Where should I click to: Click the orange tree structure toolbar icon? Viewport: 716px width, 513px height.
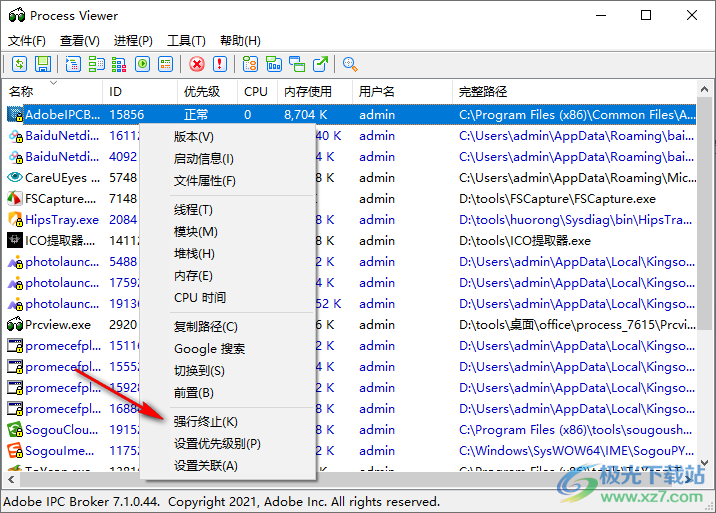click(x=250, y=64)
